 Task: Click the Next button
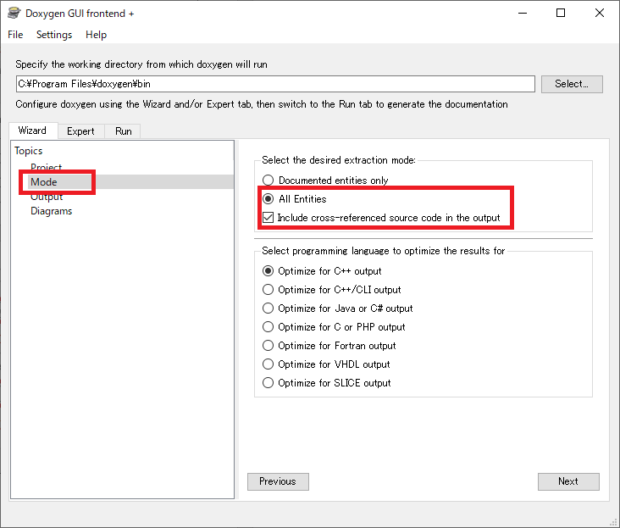pyautogui.click(x=568, y=481)
